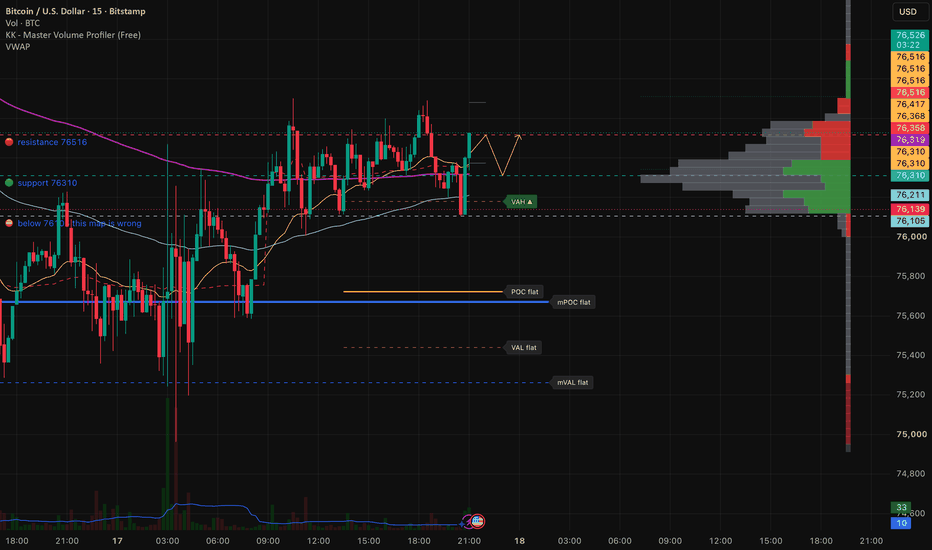Select the green circle beside support 76310
Viewport: 932px width, 550px height.
point(9,183)
